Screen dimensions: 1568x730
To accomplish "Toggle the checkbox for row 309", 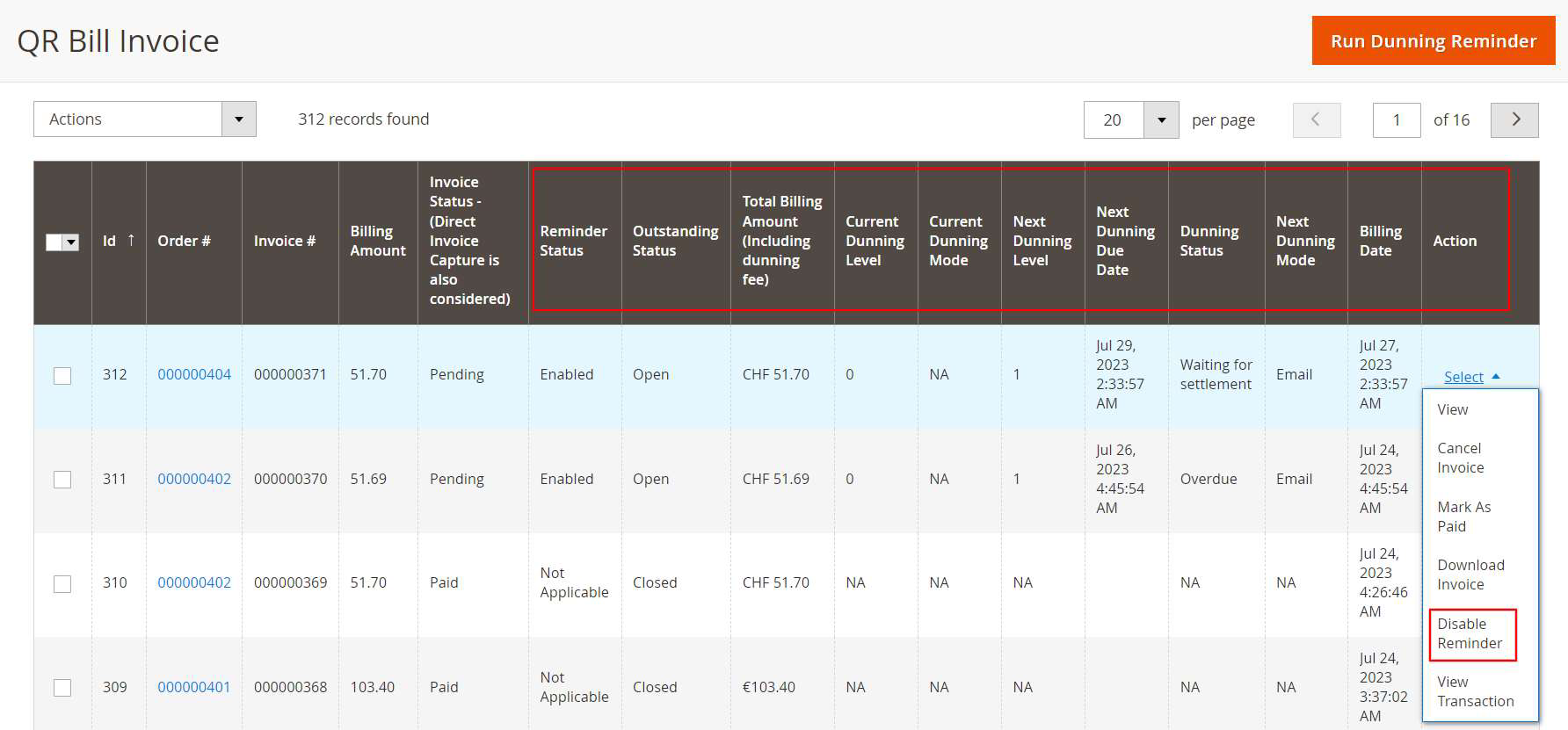I will pos(62,688).
